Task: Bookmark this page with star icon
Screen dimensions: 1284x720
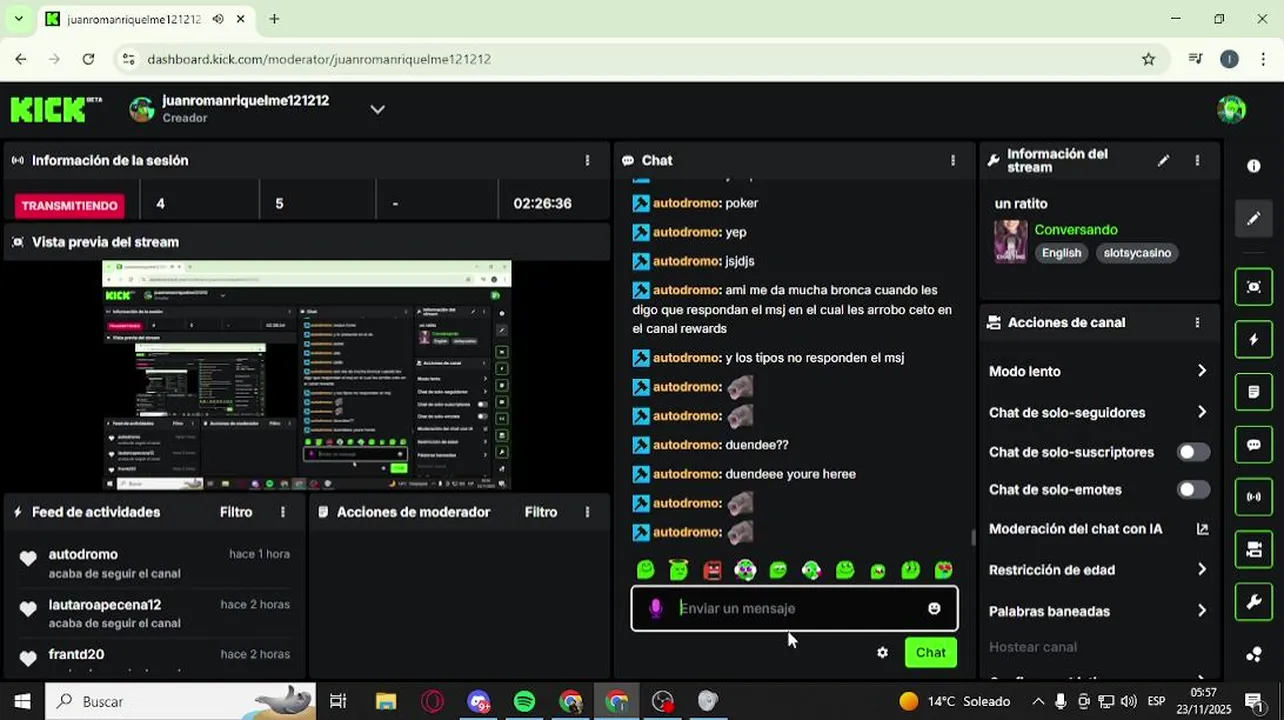Action: 1148,59
